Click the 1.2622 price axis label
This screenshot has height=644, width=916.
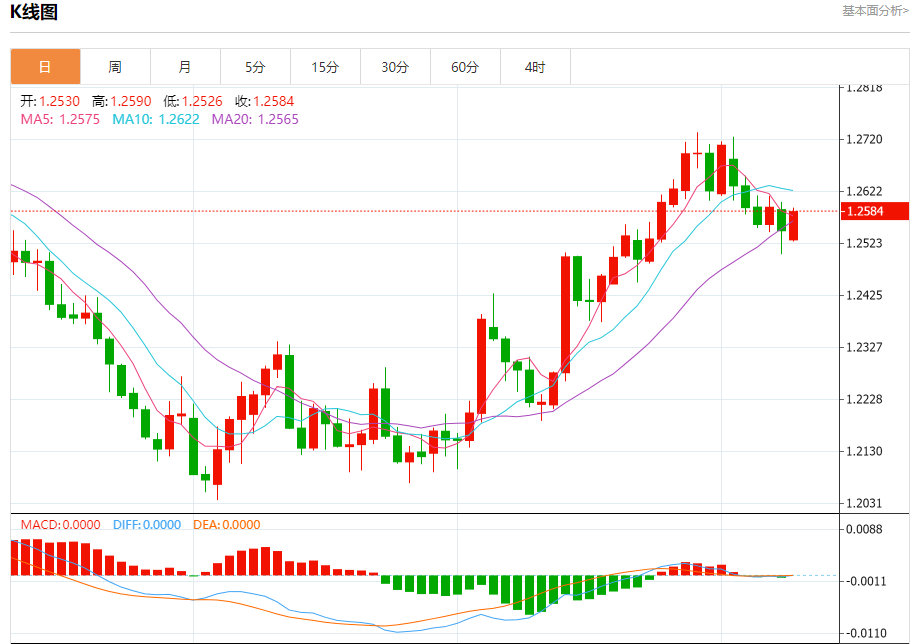tap(864, 191)
